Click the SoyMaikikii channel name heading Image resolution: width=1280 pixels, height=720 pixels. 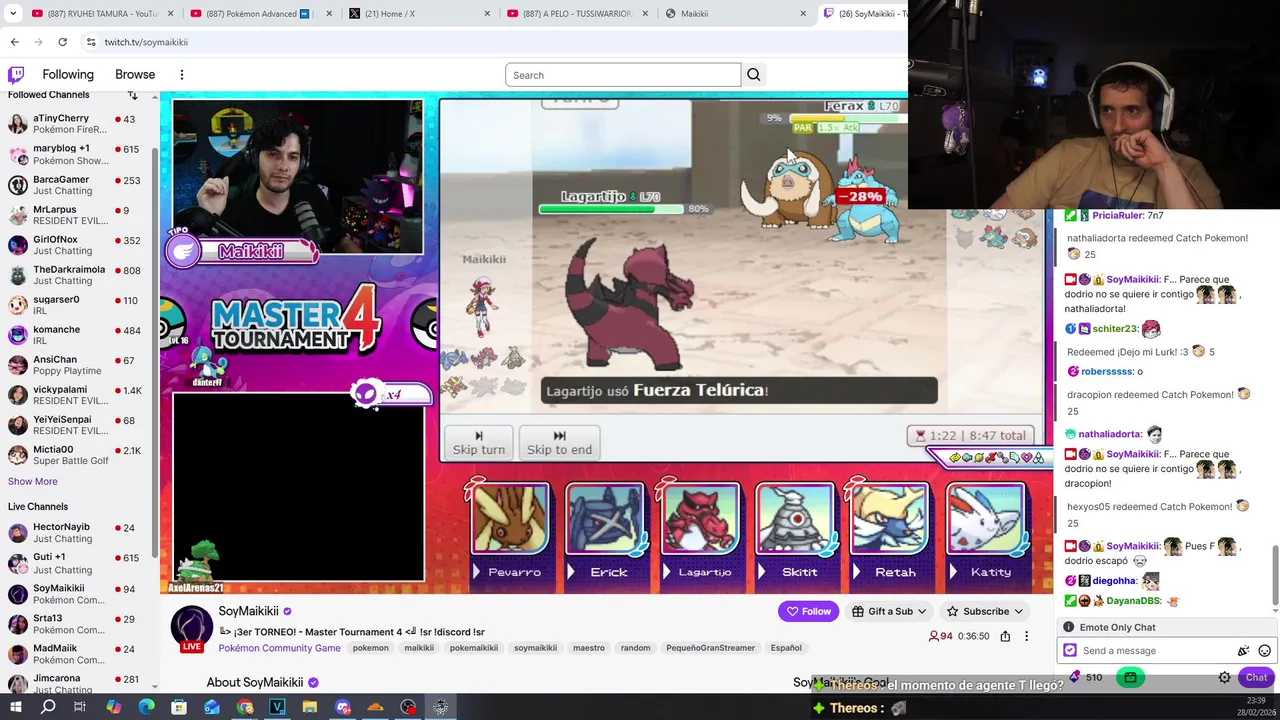tap(248, 611)
